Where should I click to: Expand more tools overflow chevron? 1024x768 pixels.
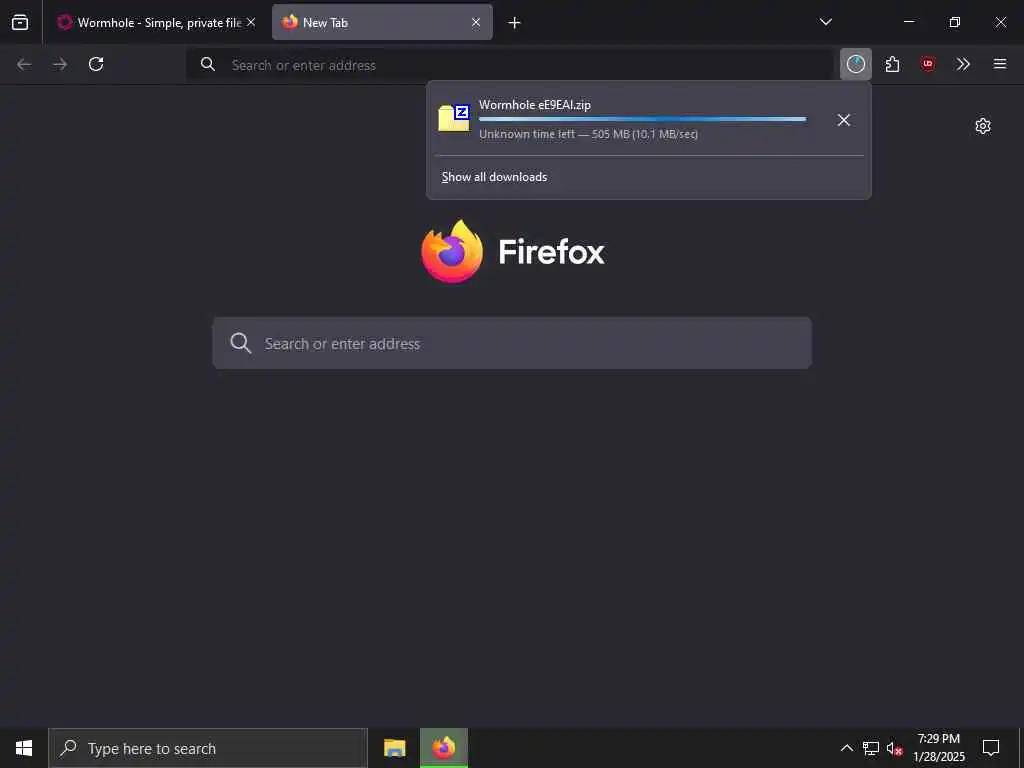(x=963, y=64)
